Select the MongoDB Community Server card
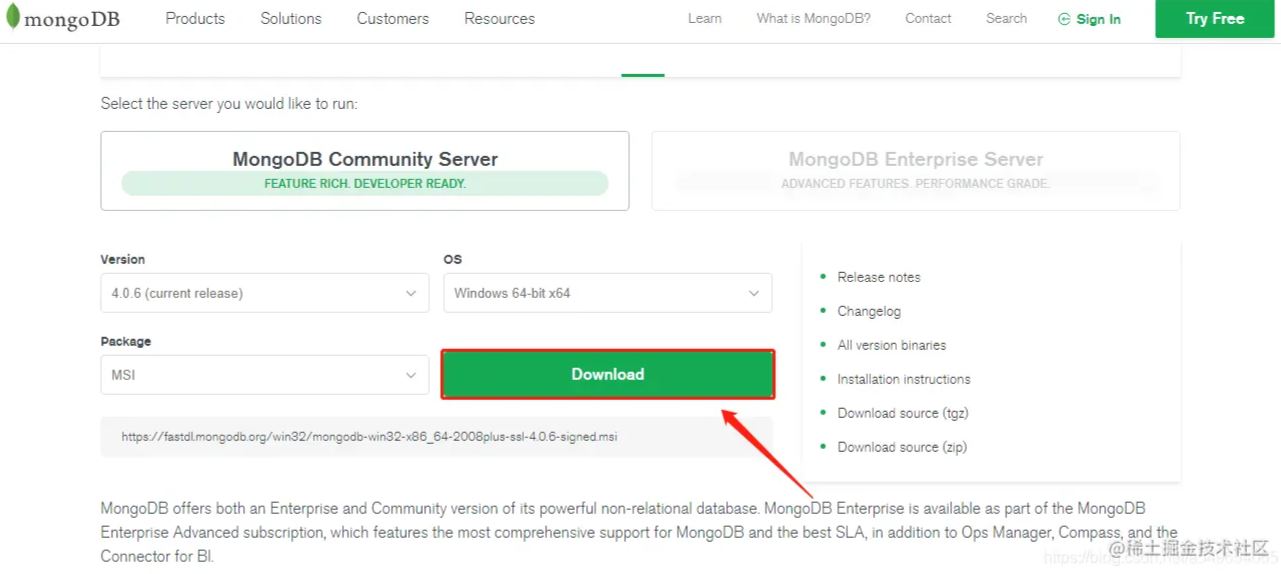 [x=365, y=171]
